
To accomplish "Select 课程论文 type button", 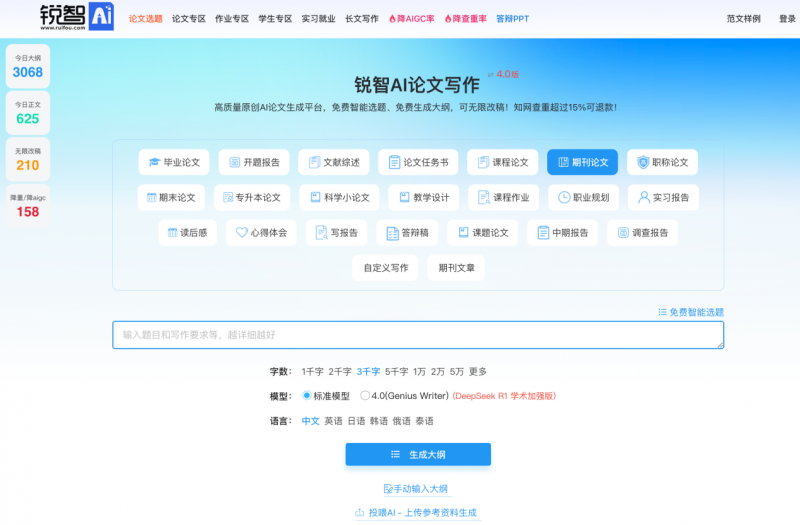I will click(x=503, y=162).
